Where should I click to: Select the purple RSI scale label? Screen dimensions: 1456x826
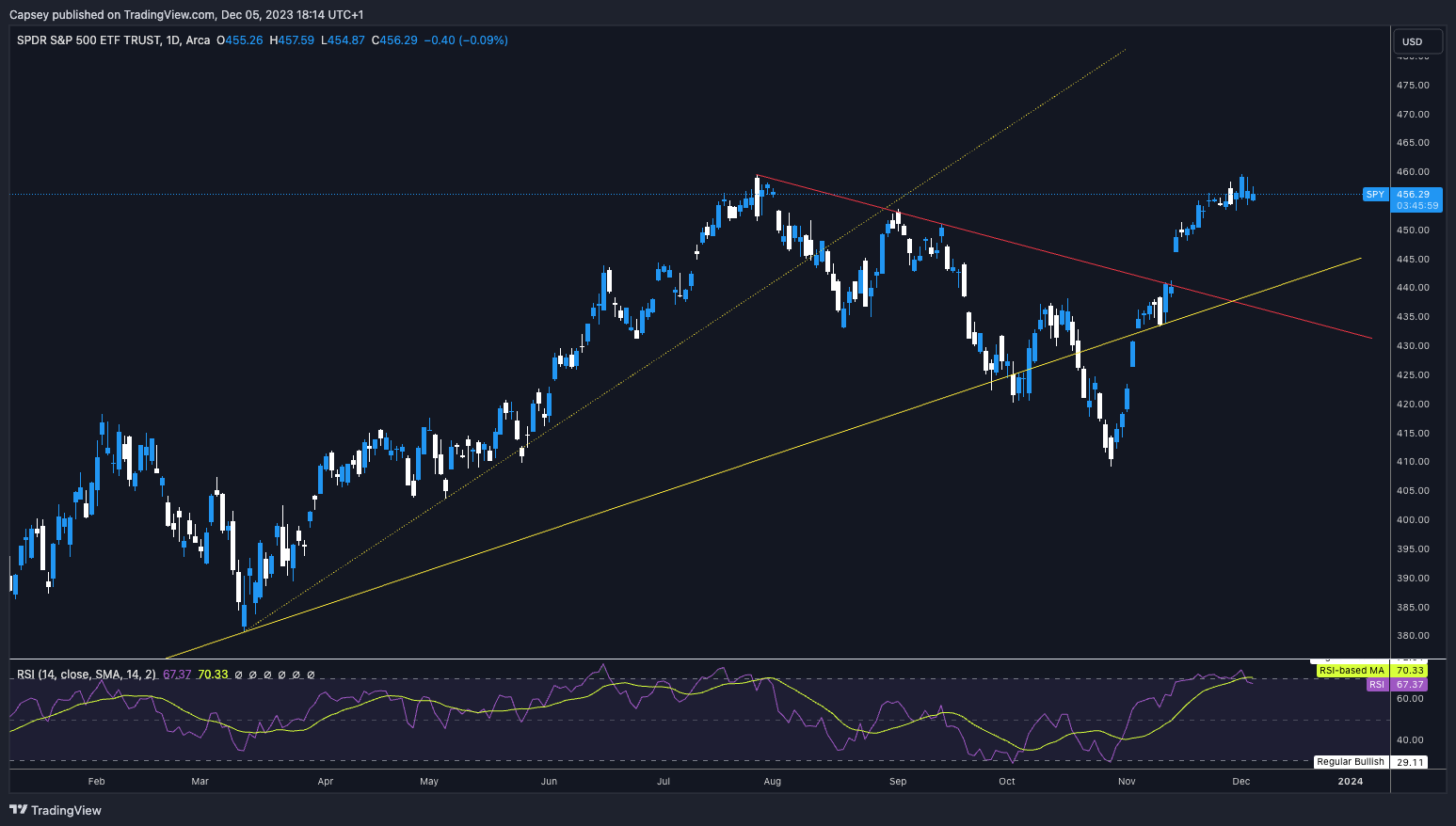coord(1376,685)
